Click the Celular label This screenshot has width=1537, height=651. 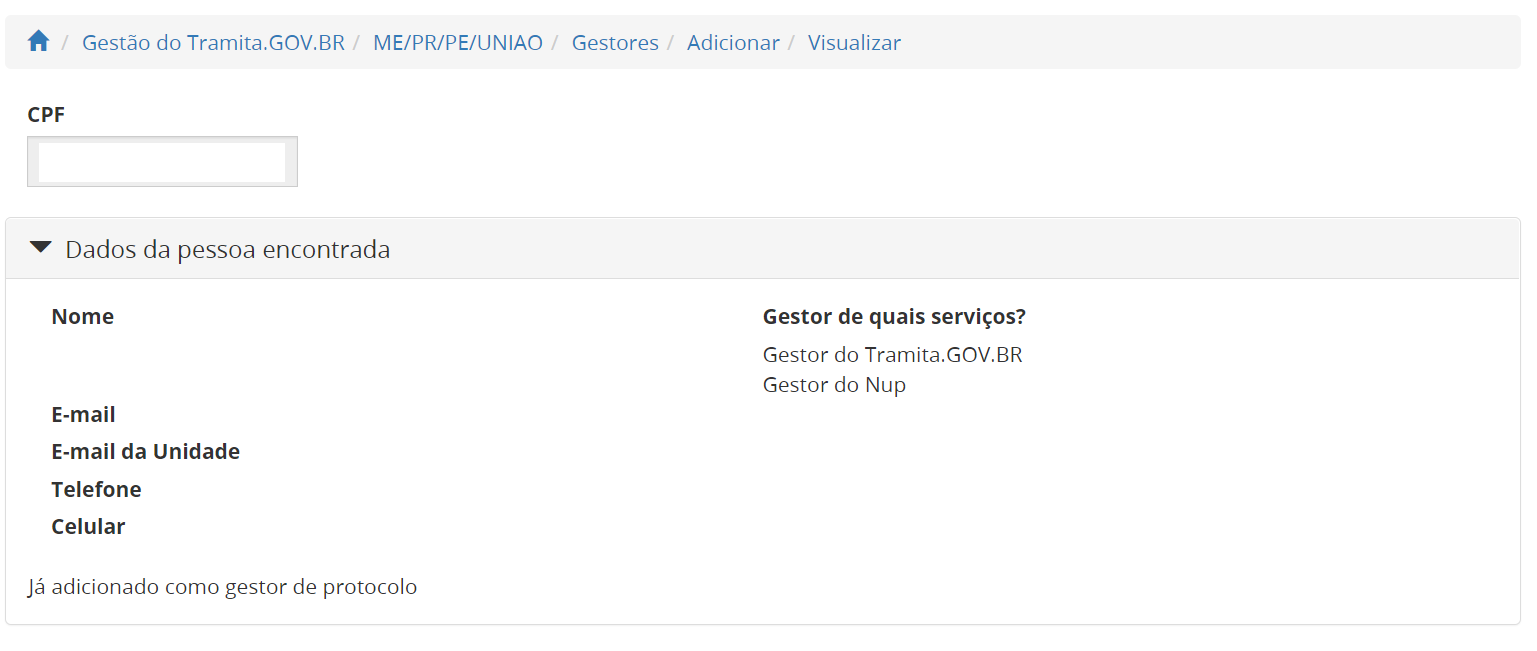click(88, 526)
